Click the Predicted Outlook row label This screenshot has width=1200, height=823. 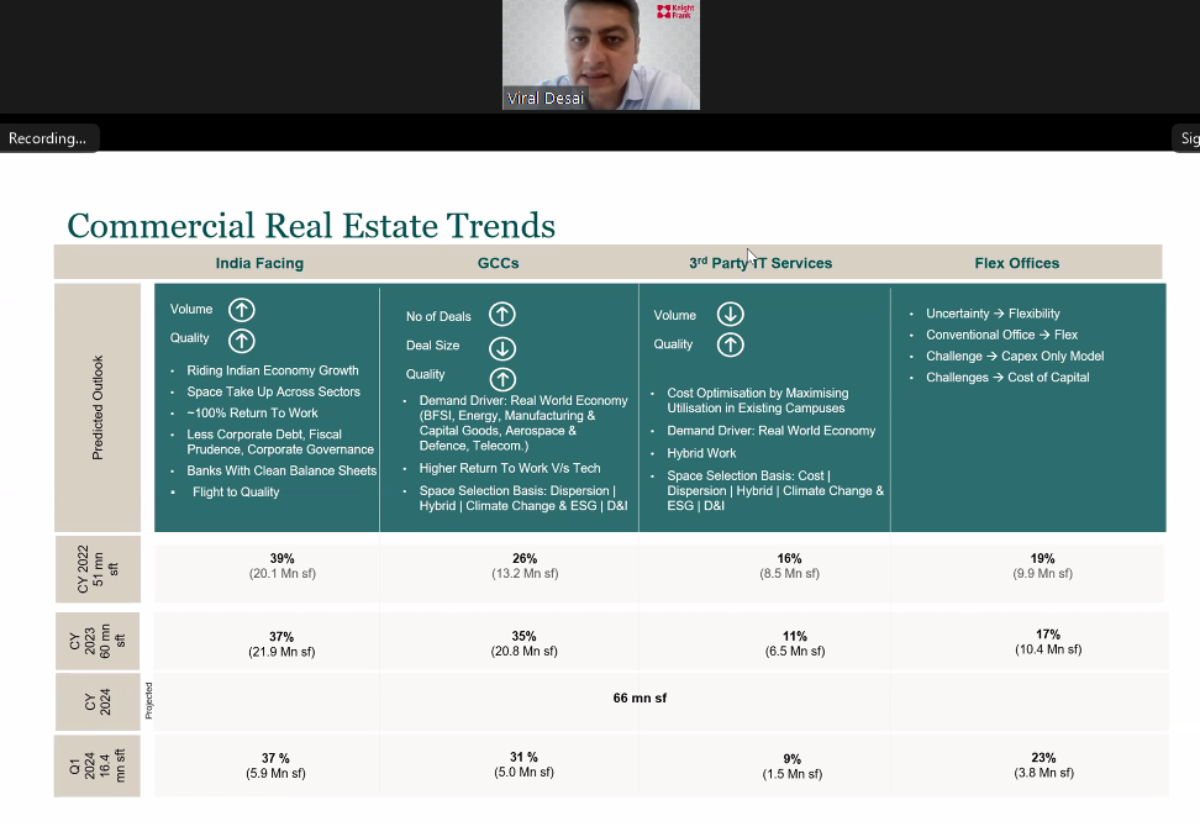click(x=97, y=407)
